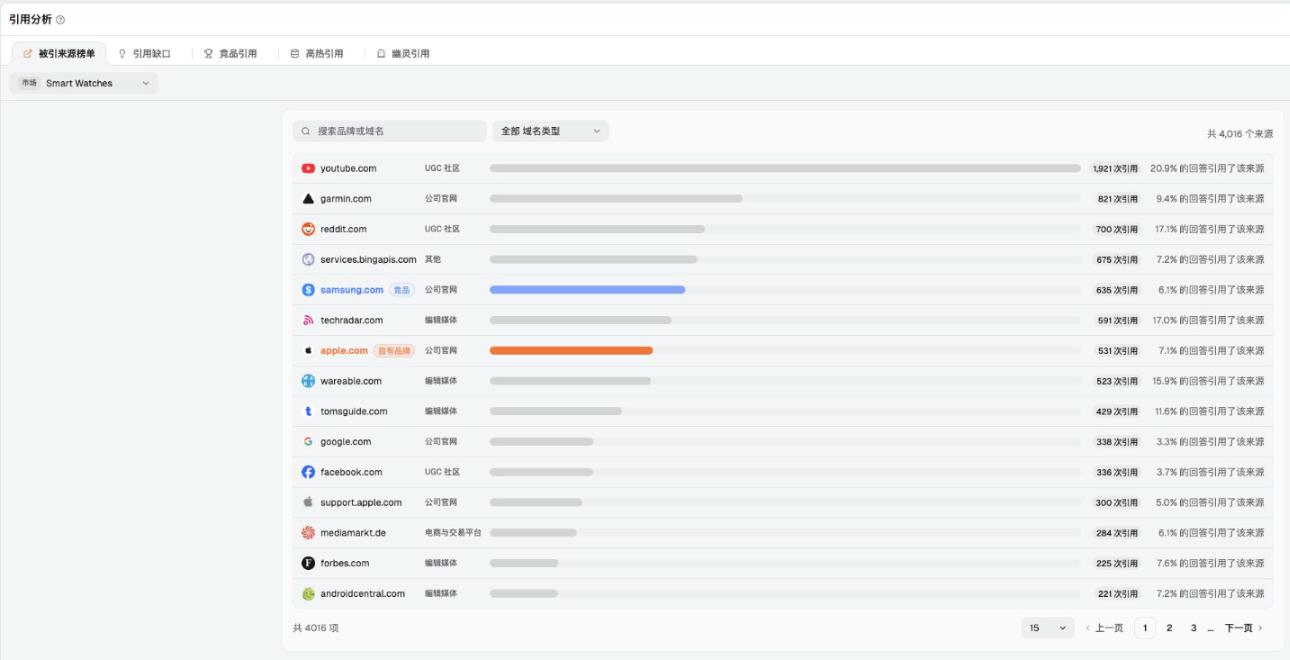1290x660 pixels.
Task: Click the youtube.com domain name
Action: [348, 169]
